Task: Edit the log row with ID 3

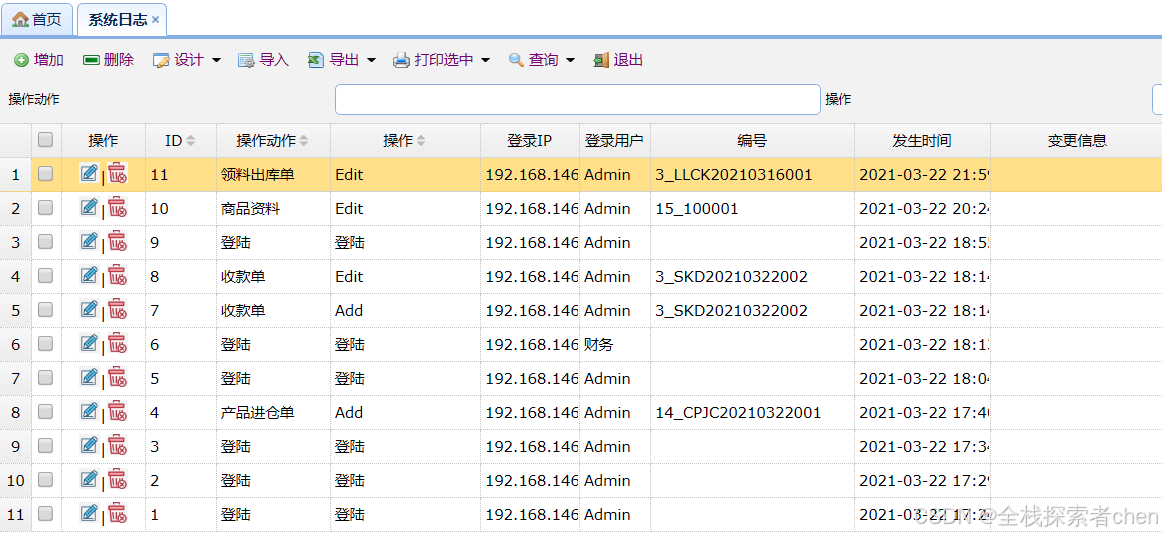Action: click(x=89, y=446)
